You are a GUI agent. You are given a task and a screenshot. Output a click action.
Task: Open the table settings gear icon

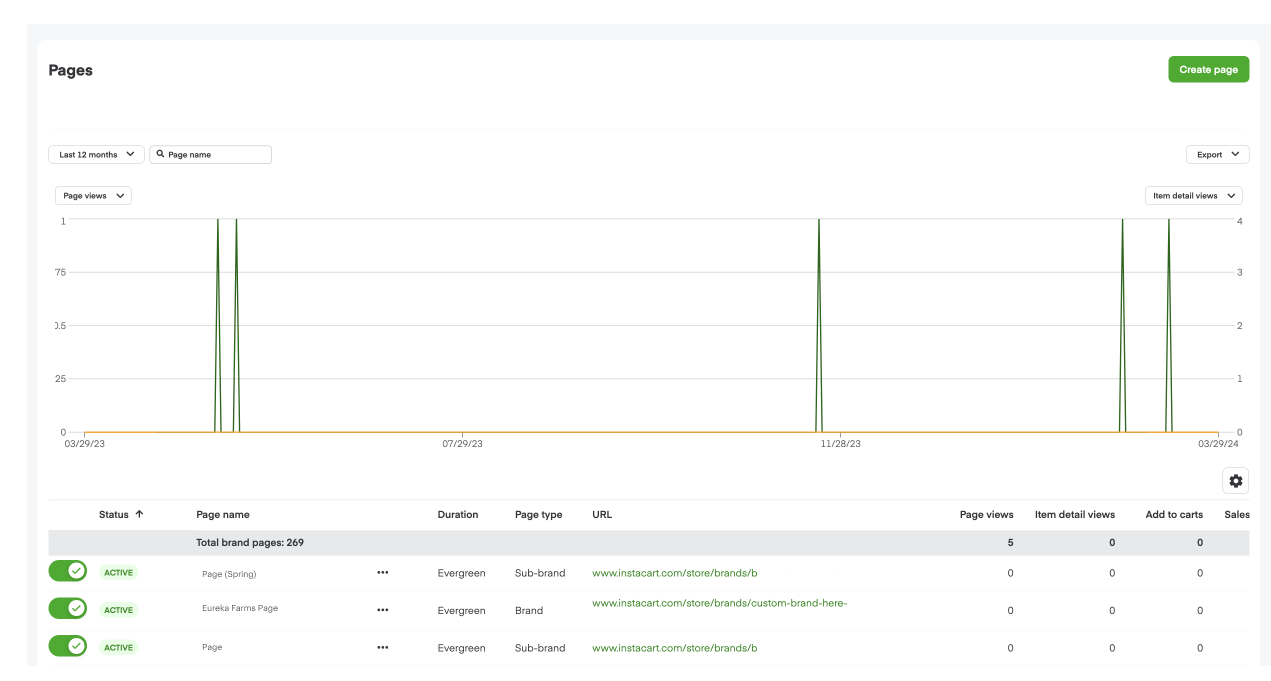click(x=1235, y=480)
